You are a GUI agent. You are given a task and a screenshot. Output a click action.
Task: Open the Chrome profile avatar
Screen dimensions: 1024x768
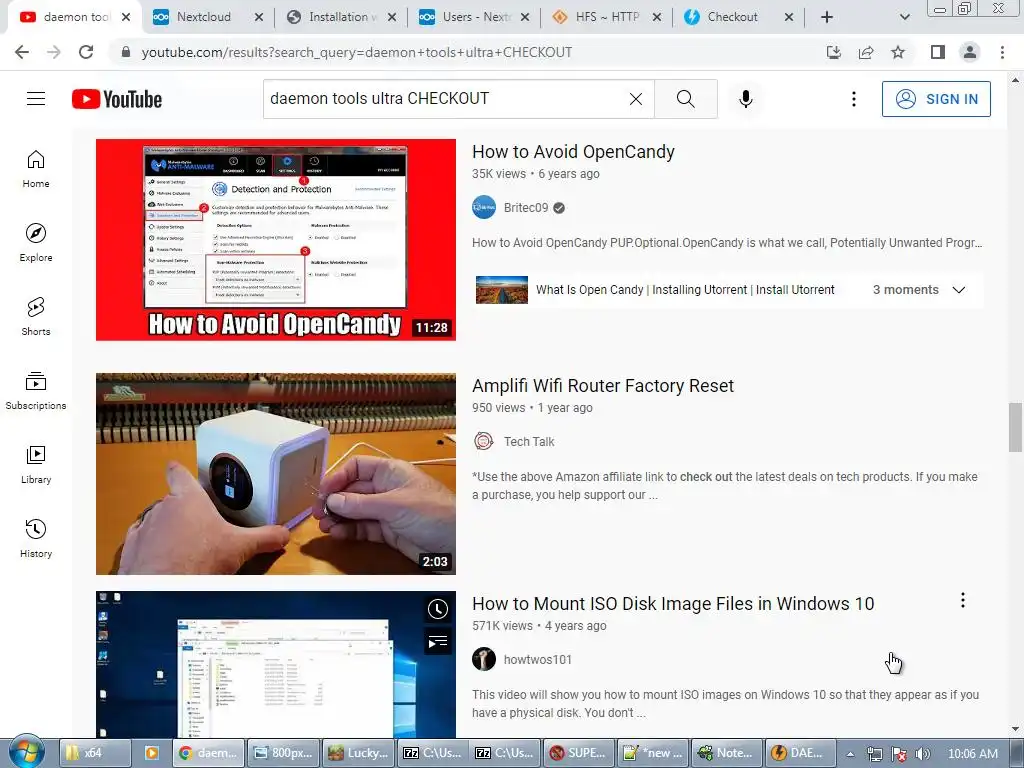click(x=970, y=52)
